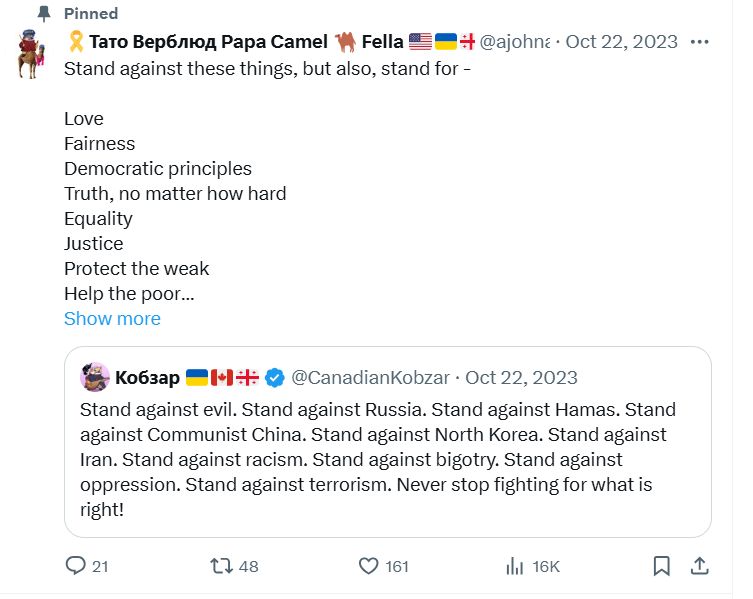Bookmark this pinned tweet
The height and width of the screenshot is (599, 753).
pos(661,566)
